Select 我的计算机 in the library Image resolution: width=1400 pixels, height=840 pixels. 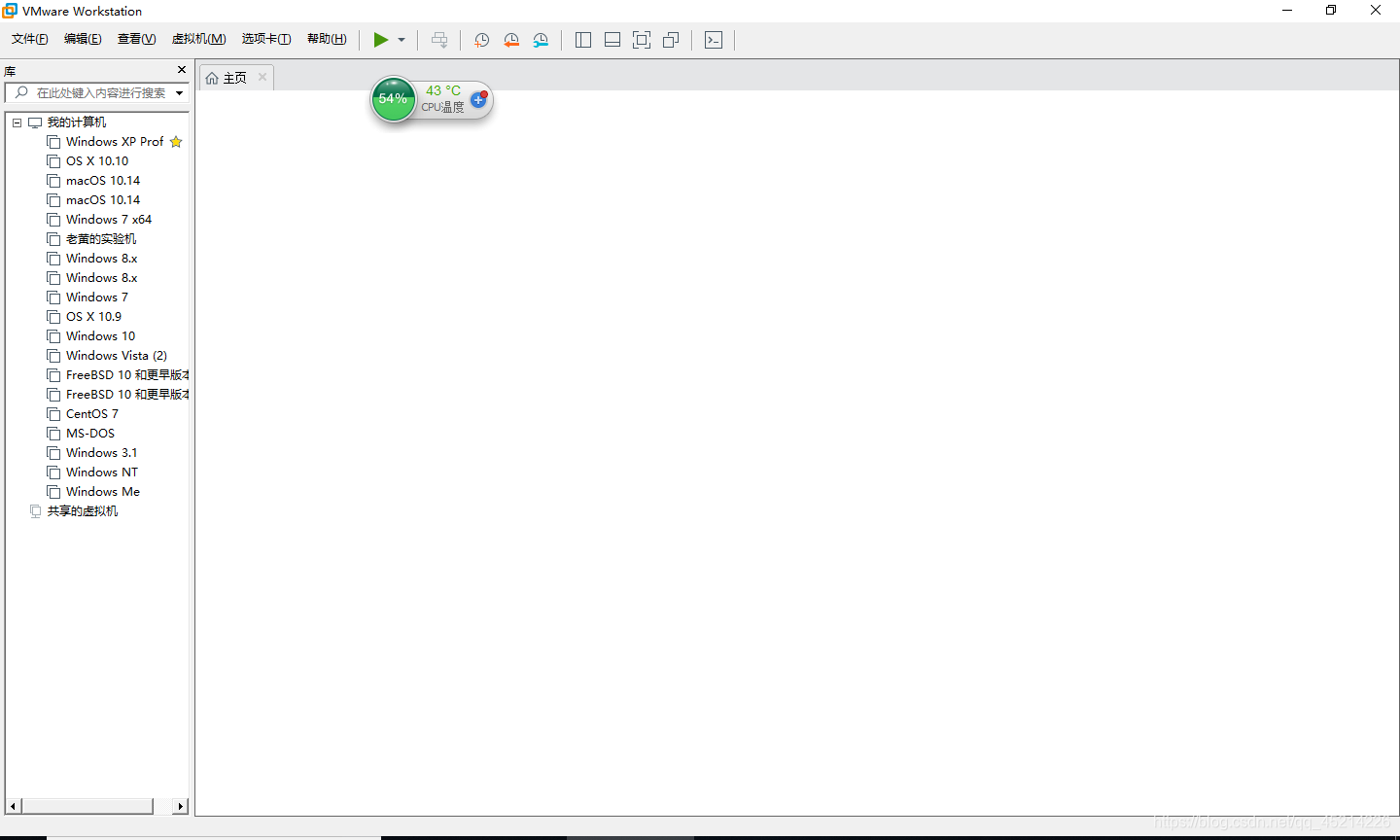77,122
